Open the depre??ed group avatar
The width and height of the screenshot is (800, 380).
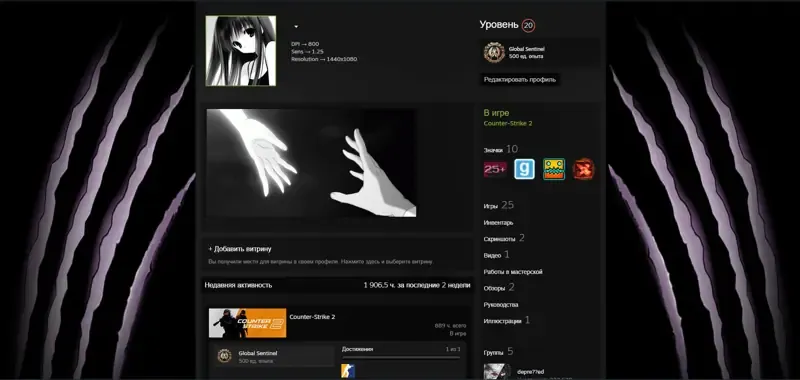[496, 371]
